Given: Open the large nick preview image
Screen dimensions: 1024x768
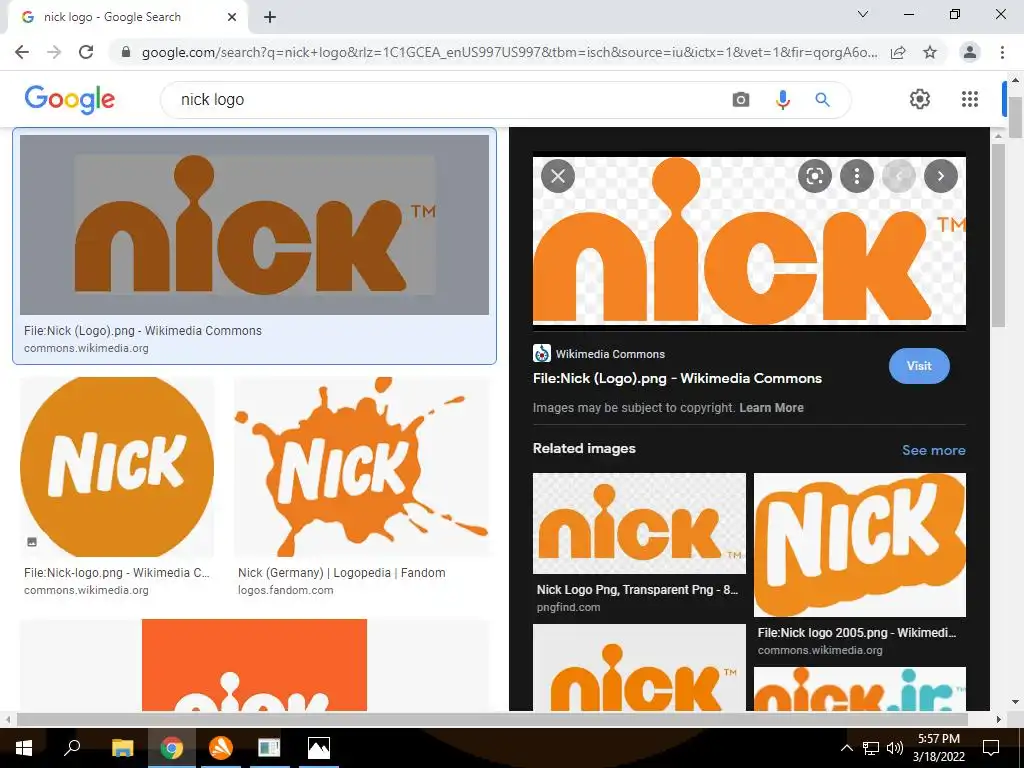Looking at the screenshot, I should [749, 240].
